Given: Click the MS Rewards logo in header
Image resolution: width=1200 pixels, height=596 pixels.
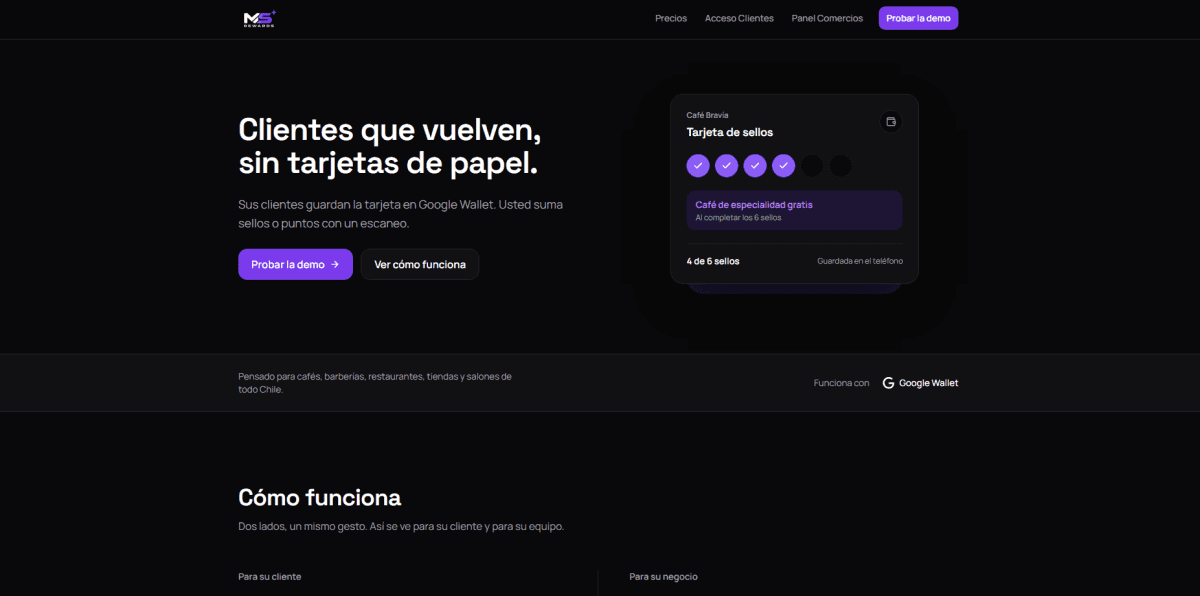Looking at the screenshot, I should pos(259,18).
